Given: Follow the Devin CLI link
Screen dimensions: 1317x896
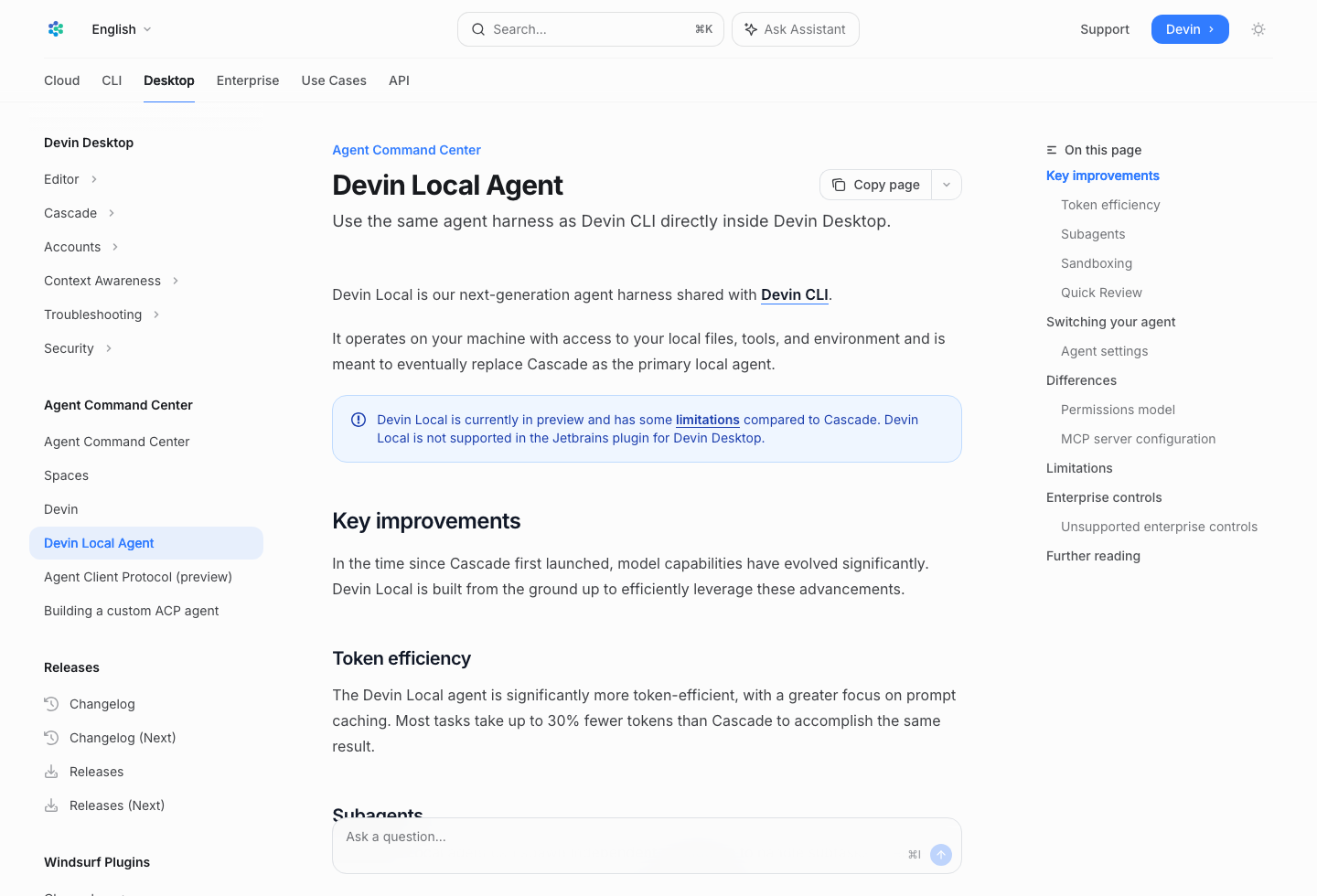Looking at the screenshot, I should 795,294.
